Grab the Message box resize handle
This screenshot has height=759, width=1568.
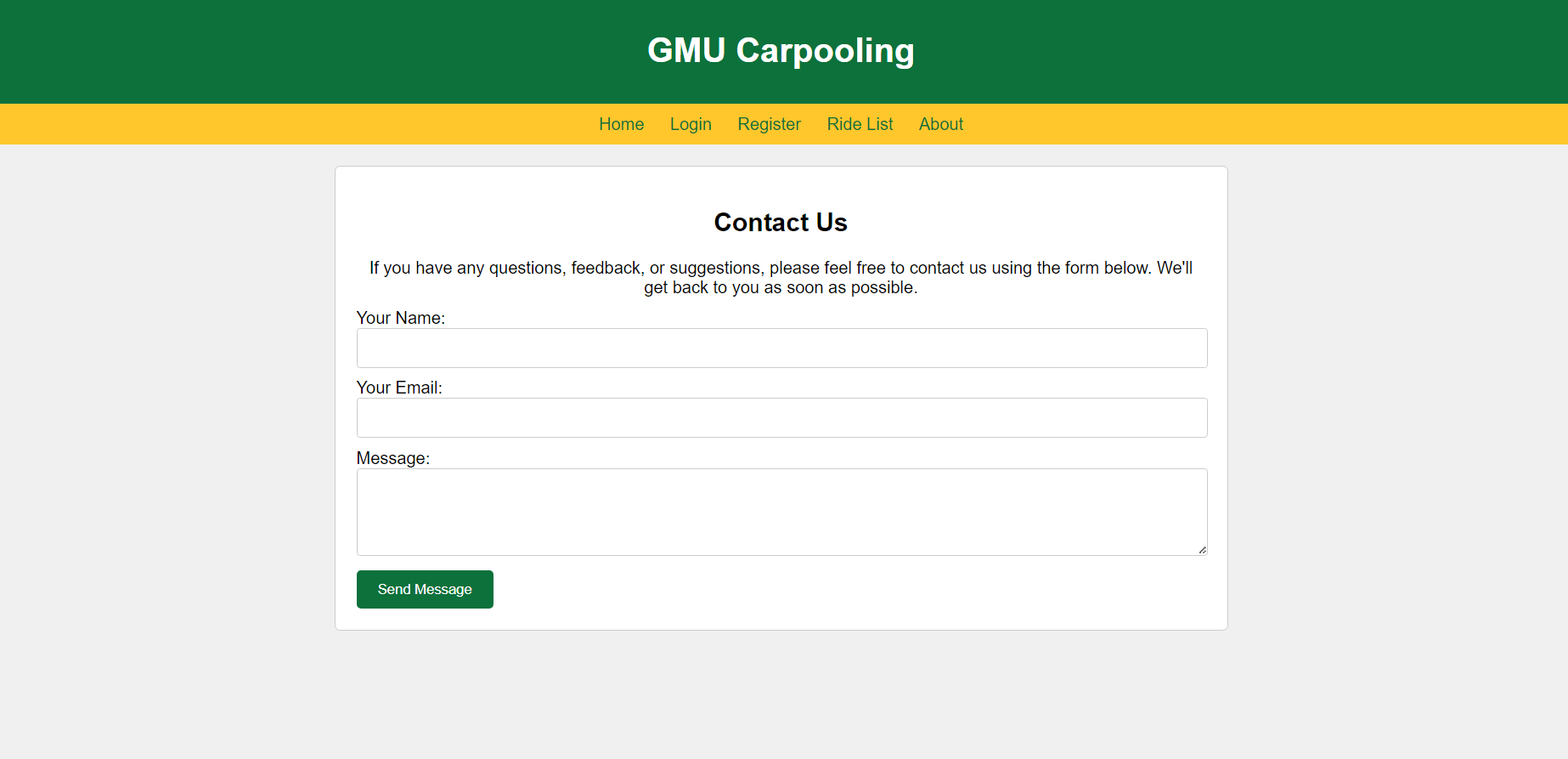1202,550
